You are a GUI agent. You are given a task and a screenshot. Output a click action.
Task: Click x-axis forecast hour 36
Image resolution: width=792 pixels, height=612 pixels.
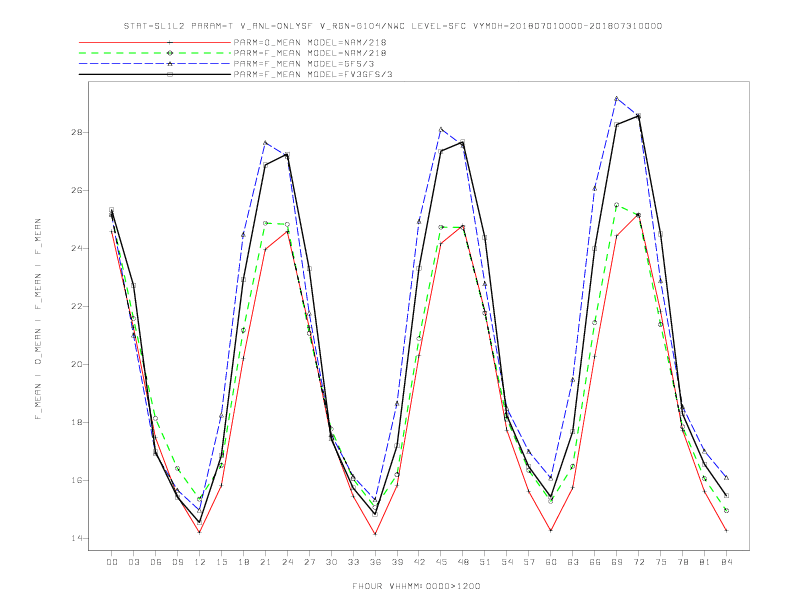click(375, 562)
